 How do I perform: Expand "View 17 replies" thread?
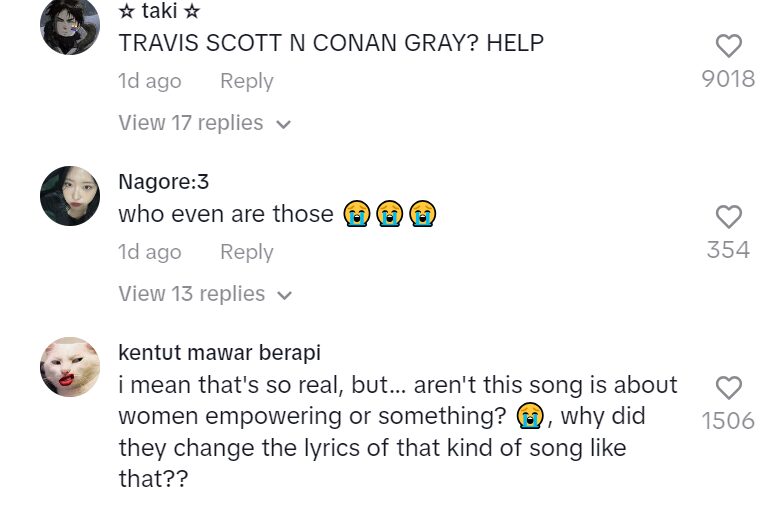190,123
